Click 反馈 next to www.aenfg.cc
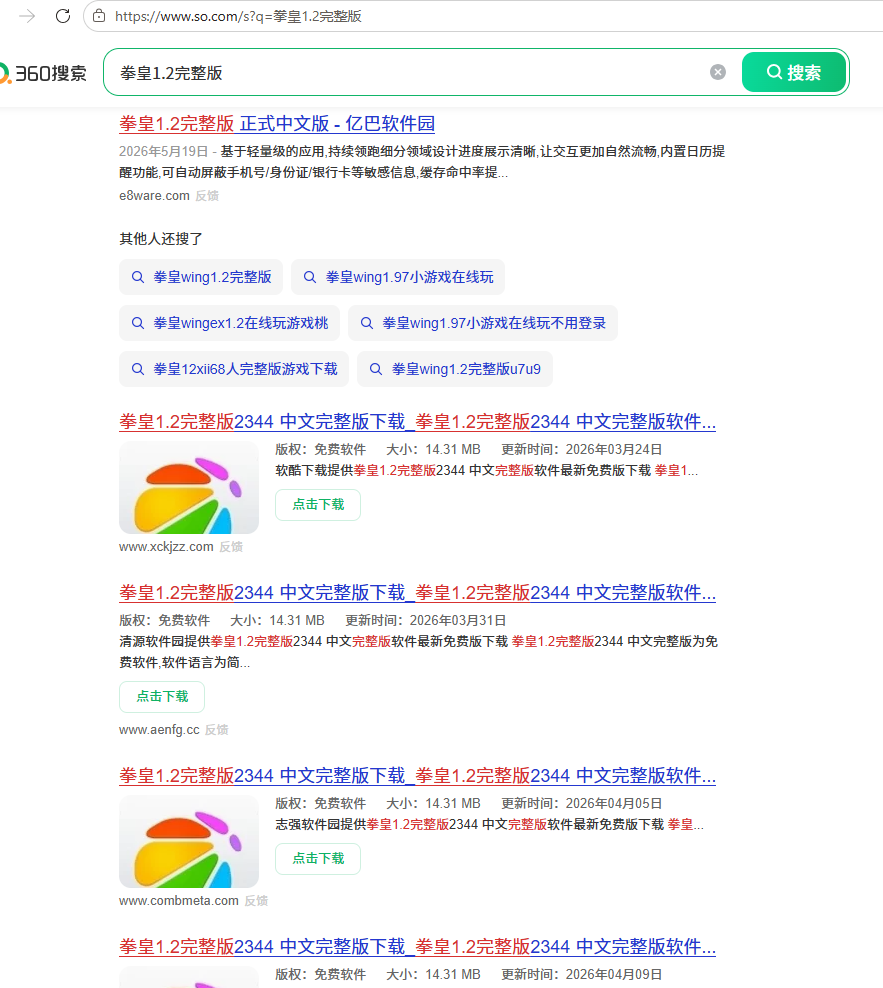 point(217,730)
